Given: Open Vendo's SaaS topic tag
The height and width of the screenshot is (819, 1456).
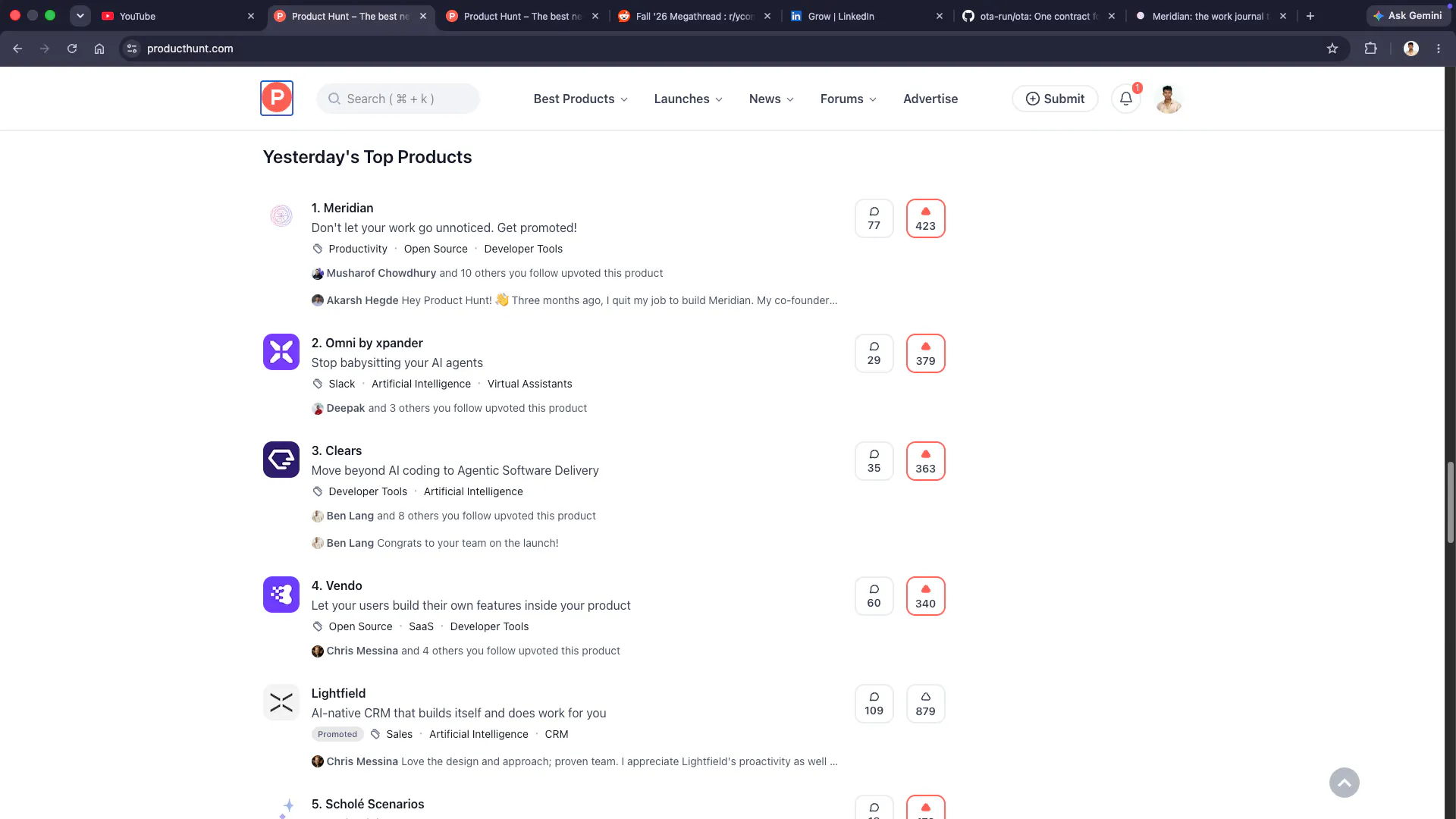Looking at the screenshot, I should pos(421,626).
